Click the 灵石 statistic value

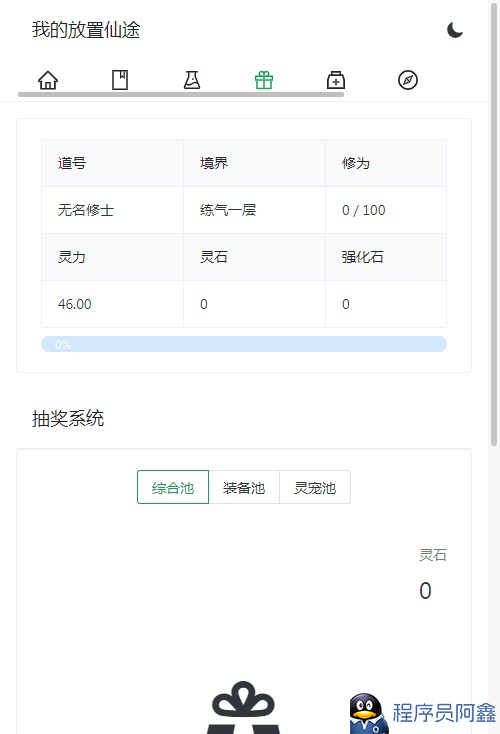pos(425,591)
